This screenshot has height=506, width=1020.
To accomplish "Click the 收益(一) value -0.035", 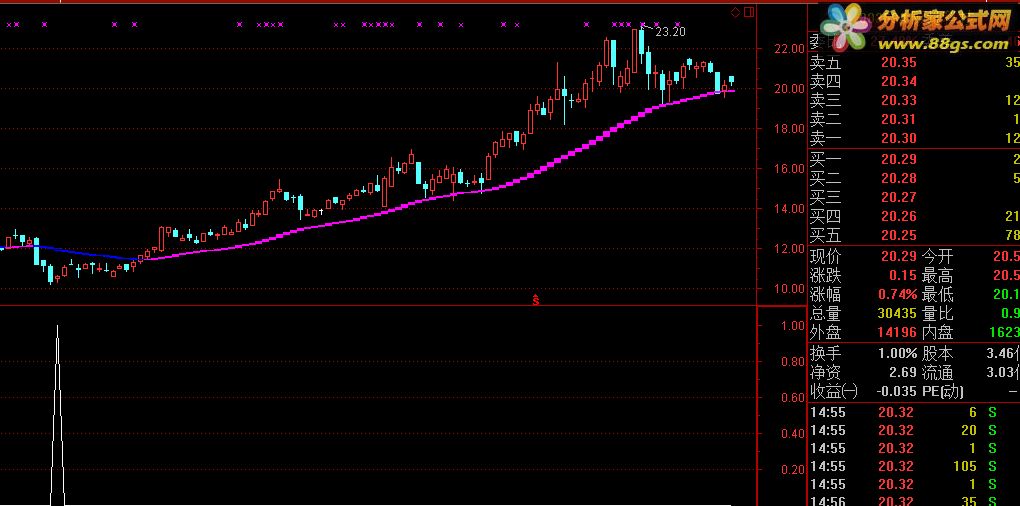I will [x=896, y=392].
